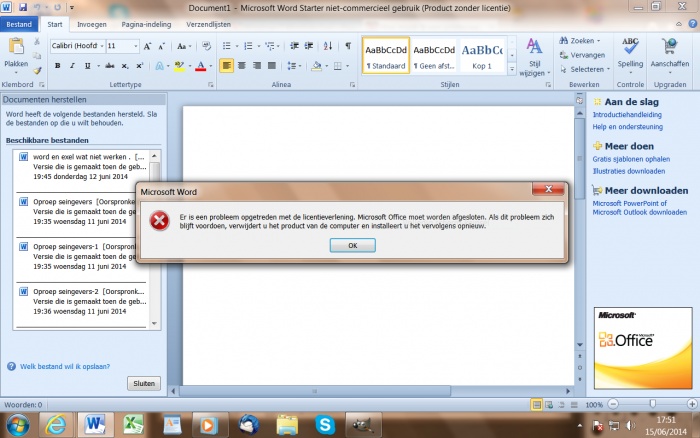The width and height of the screenshot is (700, 438).
Task: Open the Spelling checker
Action: 630,52
